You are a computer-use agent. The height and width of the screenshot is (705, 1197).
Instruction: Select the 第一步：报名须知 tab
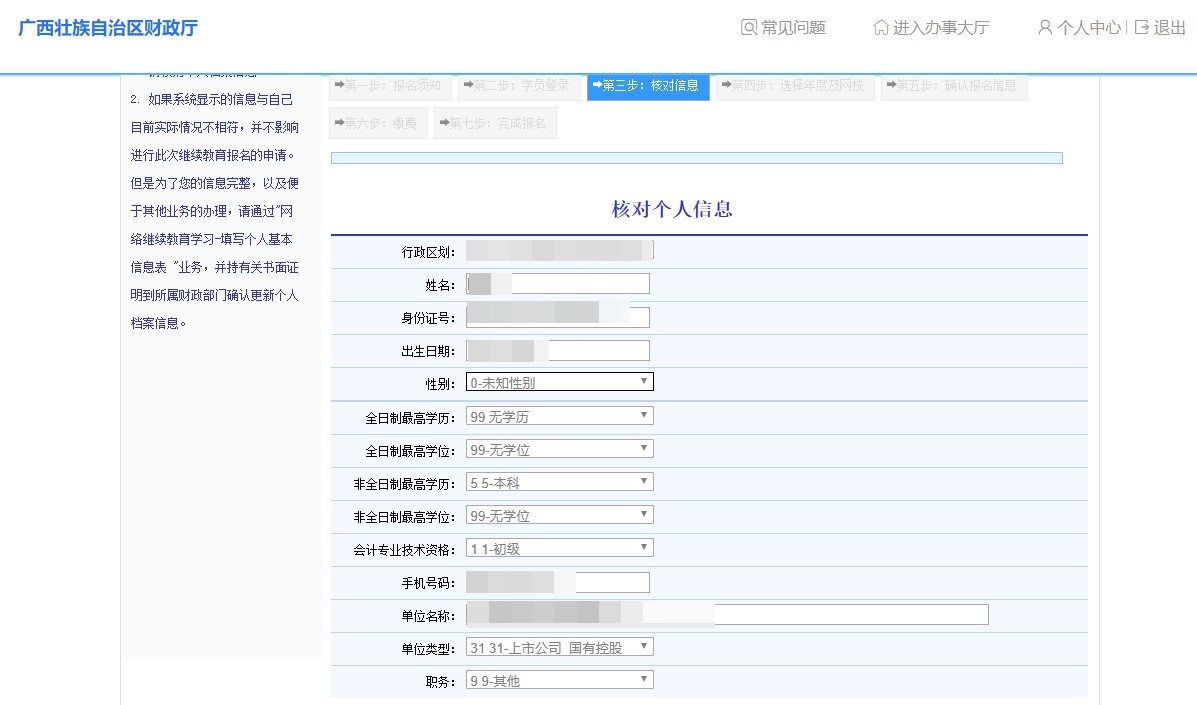point(390,87)
